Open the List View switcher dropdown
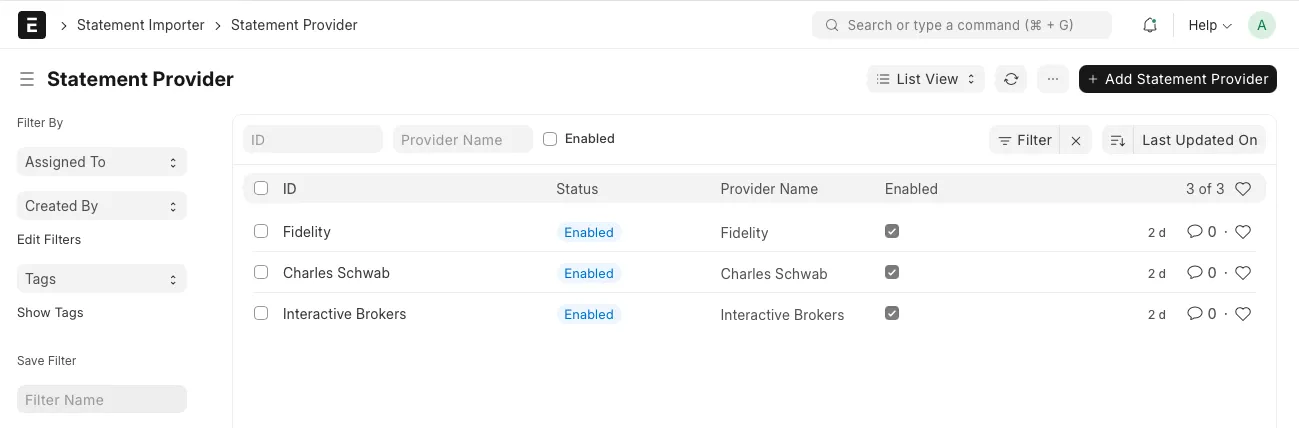This screenshot has height=428, width=1299. (x=925, y=79)
